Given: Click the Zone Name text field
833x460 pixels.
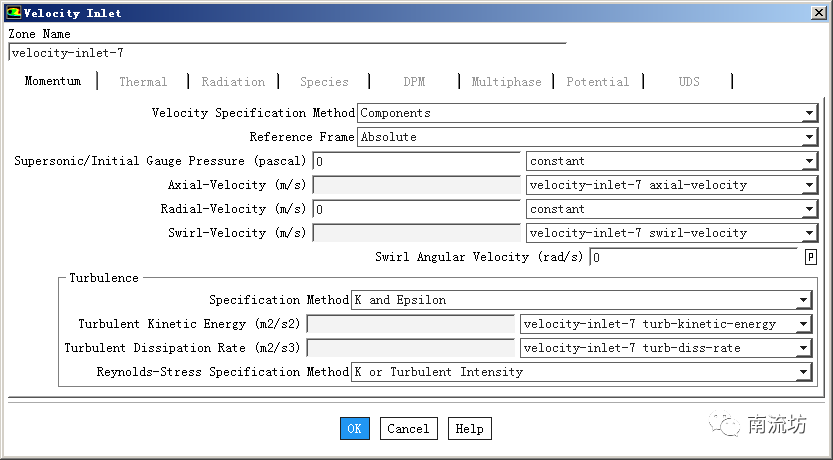Looking at the screenshot, I should click(x=286, y=53).
